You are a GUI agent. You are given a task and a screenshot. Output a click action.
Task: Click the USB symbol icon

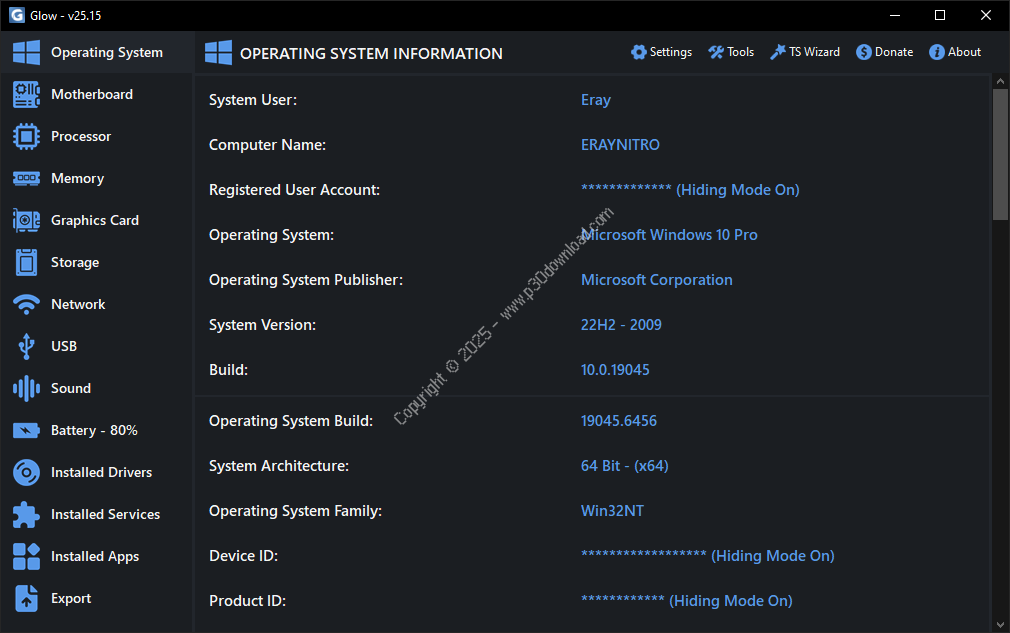(26, 346)
